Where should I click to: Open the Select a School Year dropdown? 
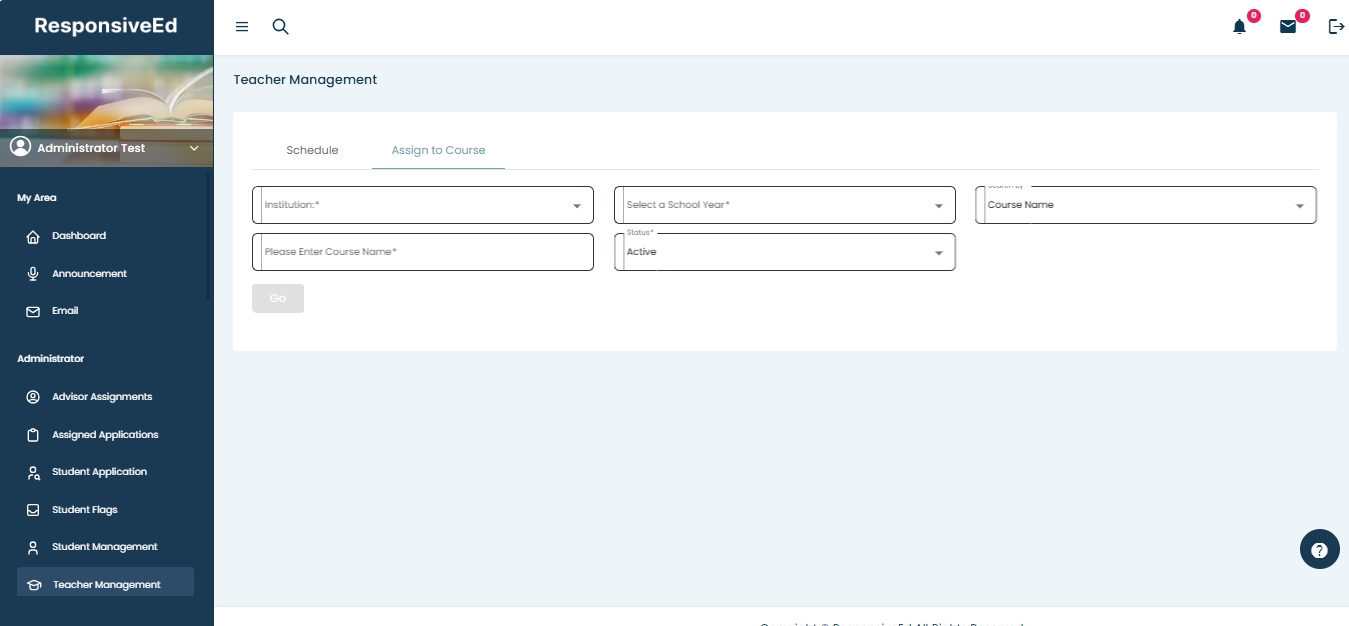[x=785, y=205]
